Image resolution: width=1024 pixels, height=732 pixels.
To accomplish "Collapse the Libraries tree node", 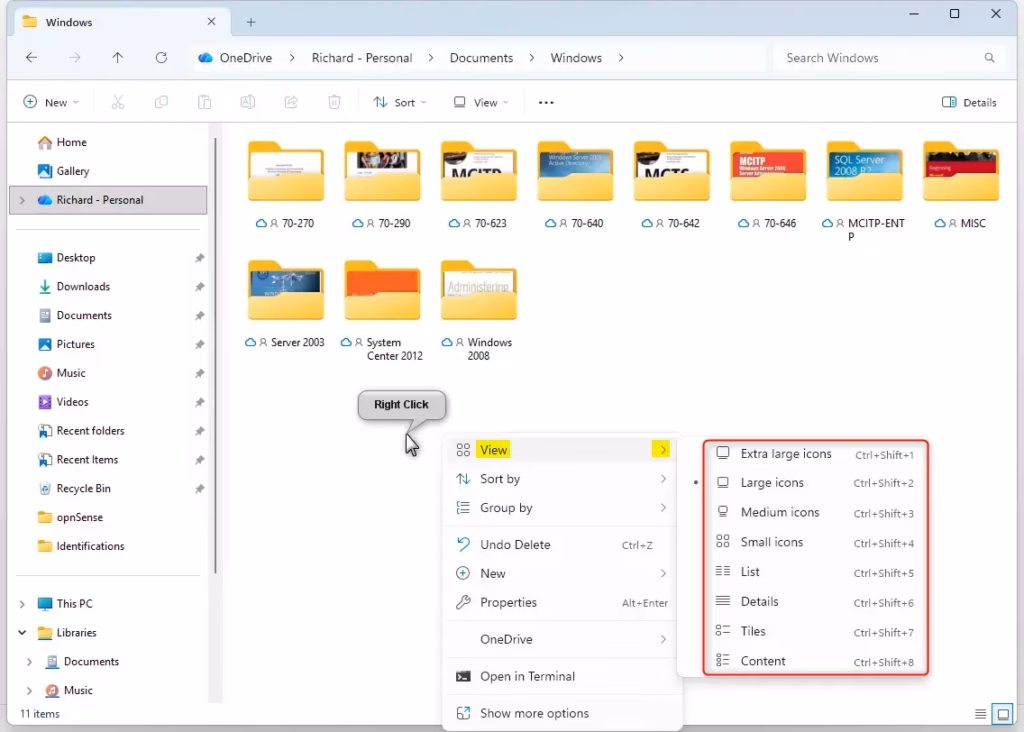I will [22, 633].
